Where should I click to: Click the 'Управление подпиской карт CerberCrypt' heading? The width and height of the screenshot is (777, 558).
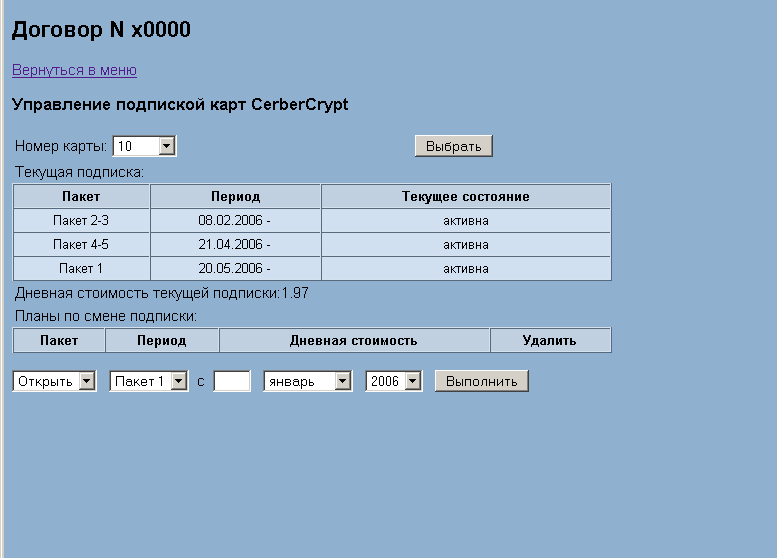point(180,104)
